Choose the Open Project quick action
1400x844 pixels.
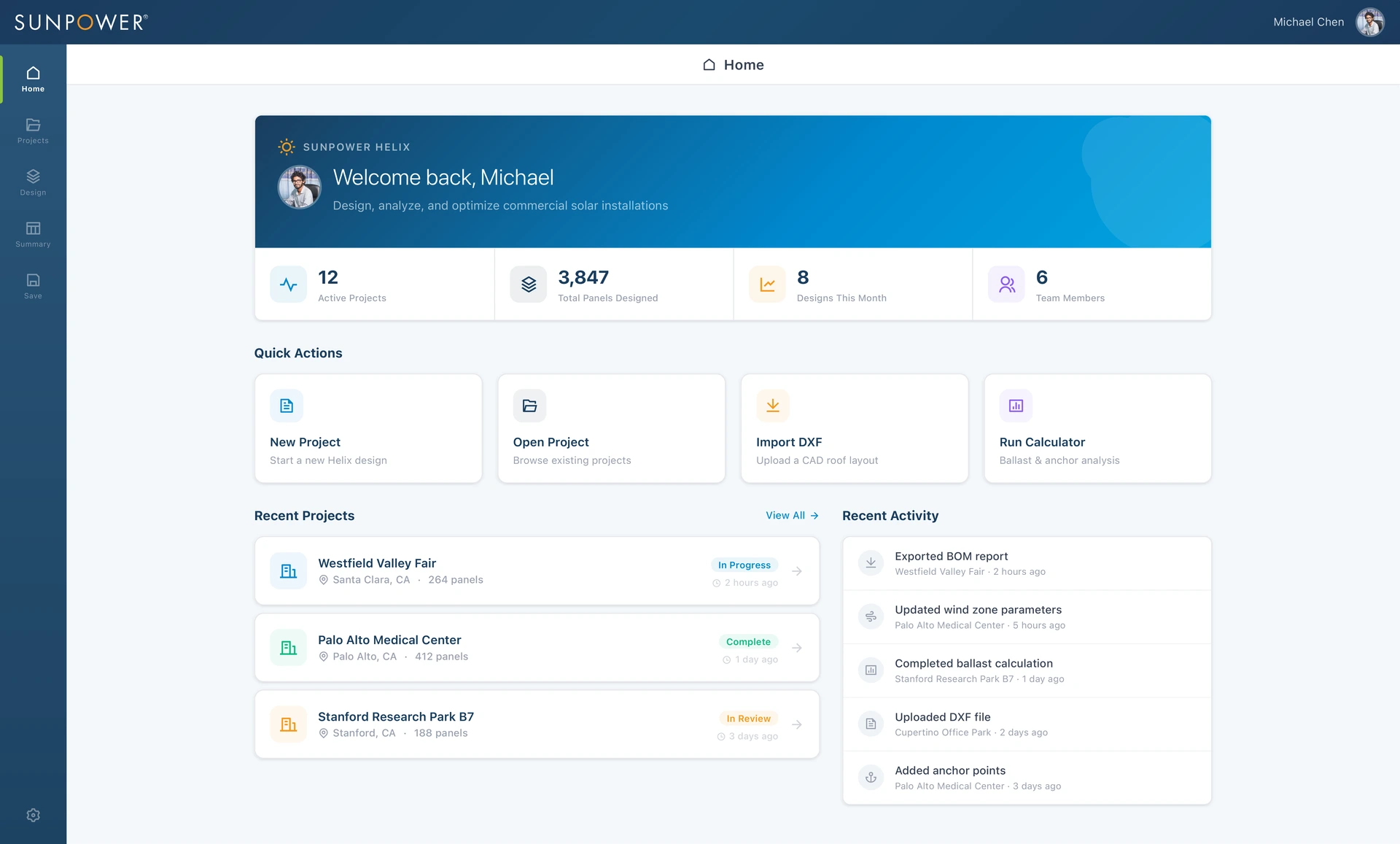[611, 429]
